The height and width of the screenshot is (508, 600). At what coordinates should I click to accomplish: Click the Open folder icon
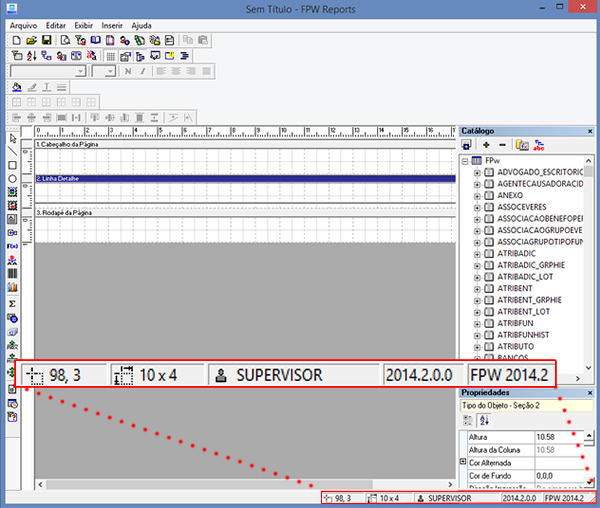coord(30,40)
